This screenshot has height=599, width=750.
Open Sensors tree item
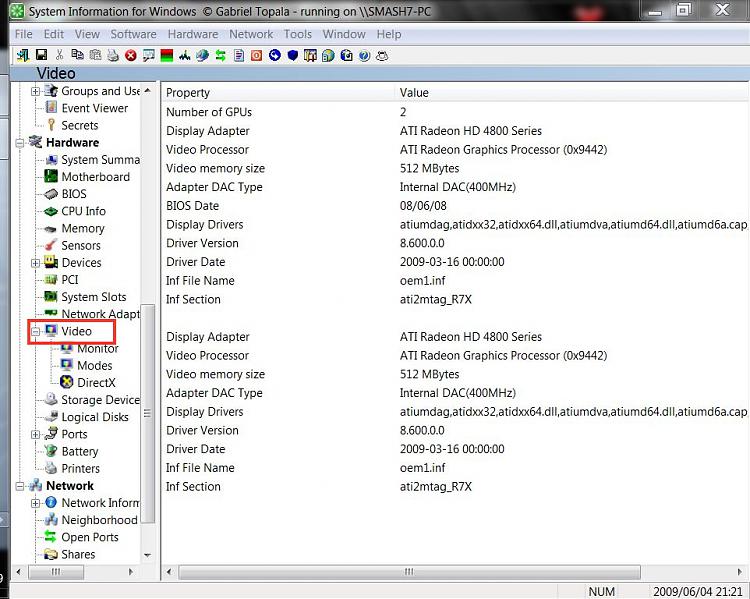(x=81, y=245)
